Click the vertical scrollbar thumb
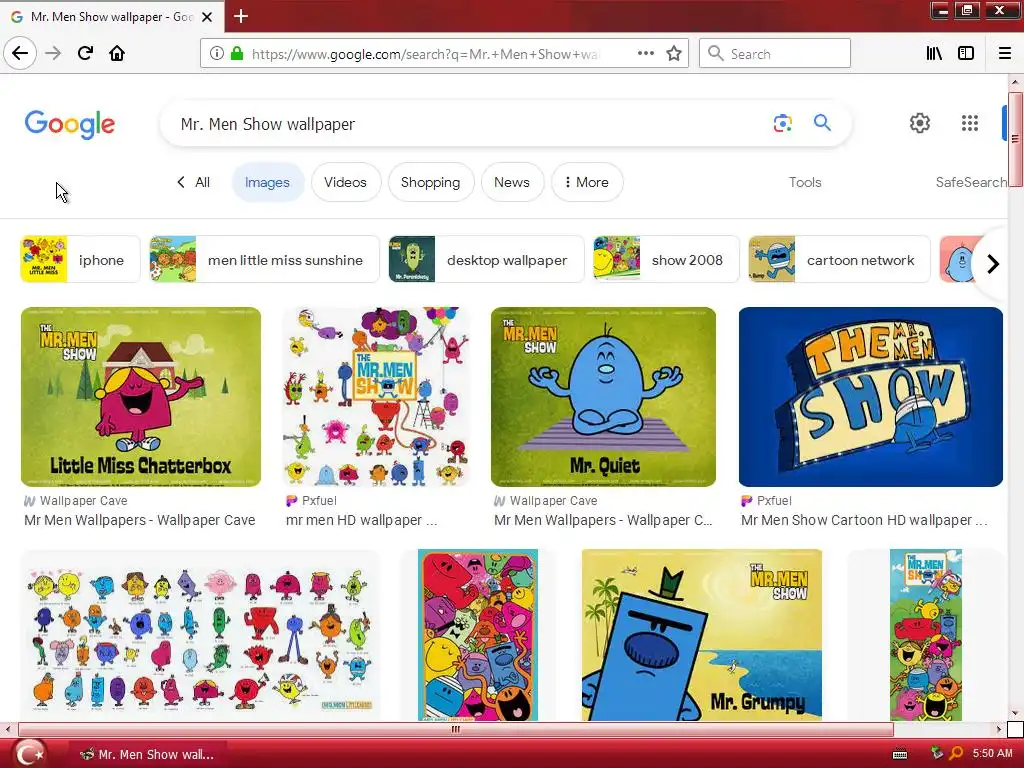 point(1015,139)
